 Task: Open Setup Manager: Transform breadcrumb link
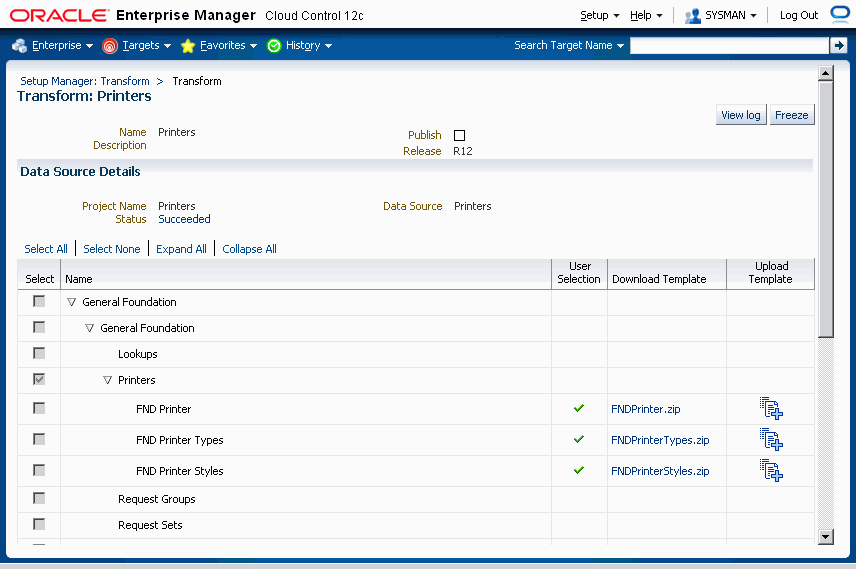85,81
